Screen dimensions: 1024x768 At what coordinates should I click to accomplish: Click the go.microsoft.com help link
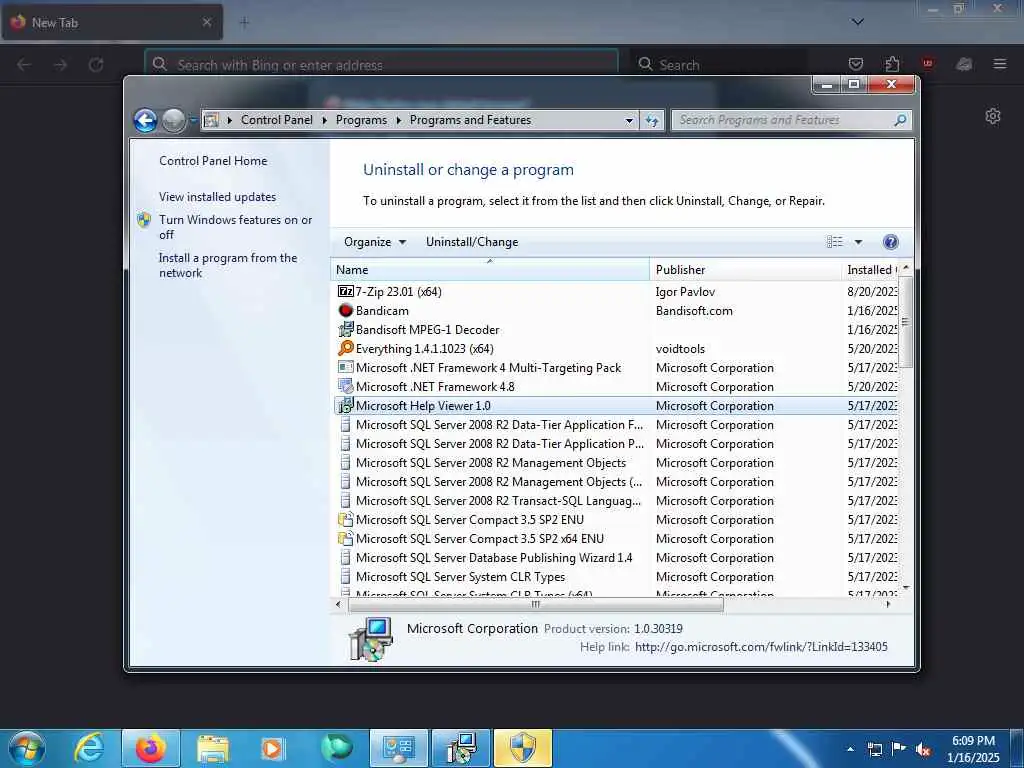click(761, 647)
